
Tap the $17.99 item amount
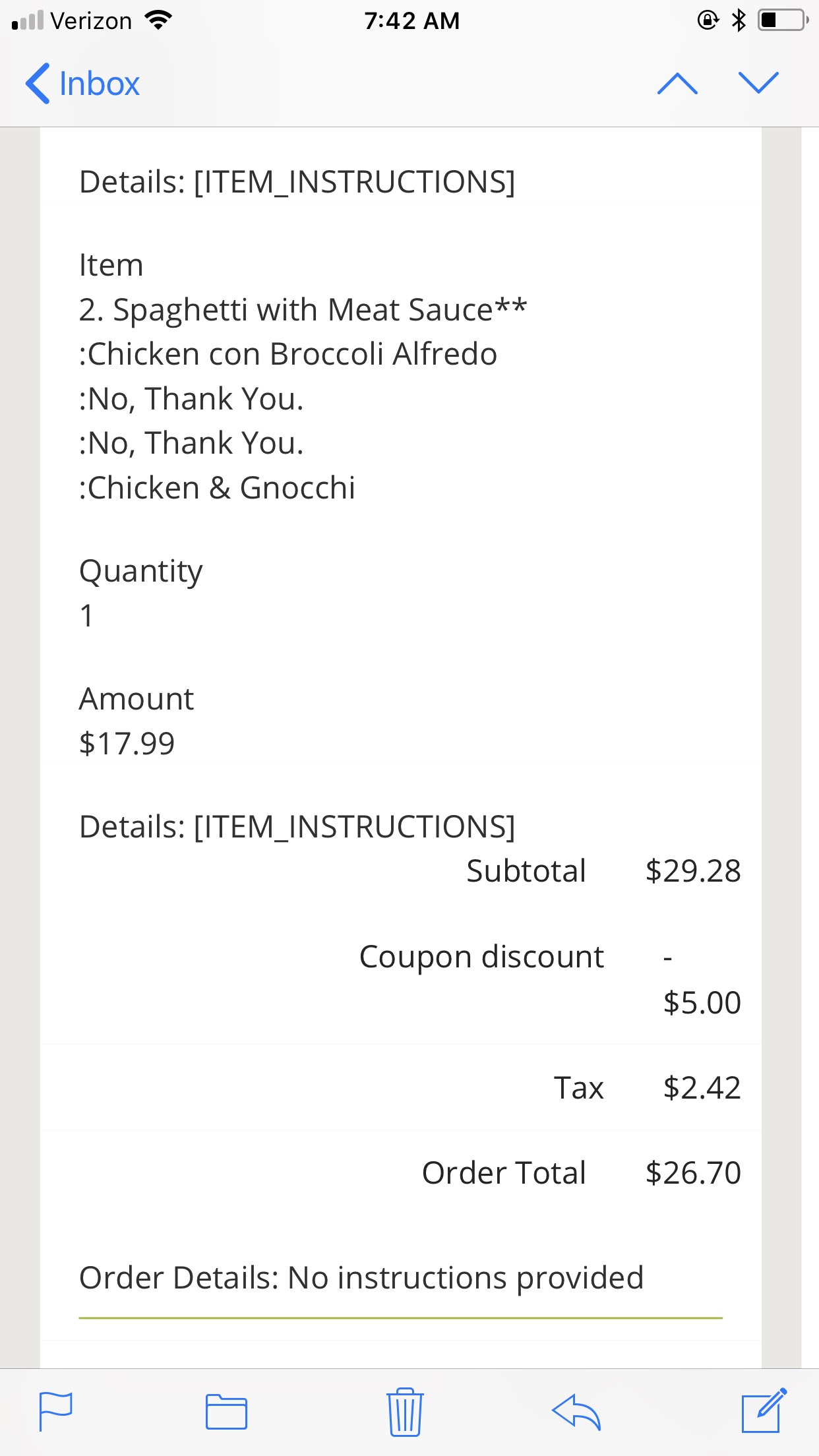tap(127, 744)
